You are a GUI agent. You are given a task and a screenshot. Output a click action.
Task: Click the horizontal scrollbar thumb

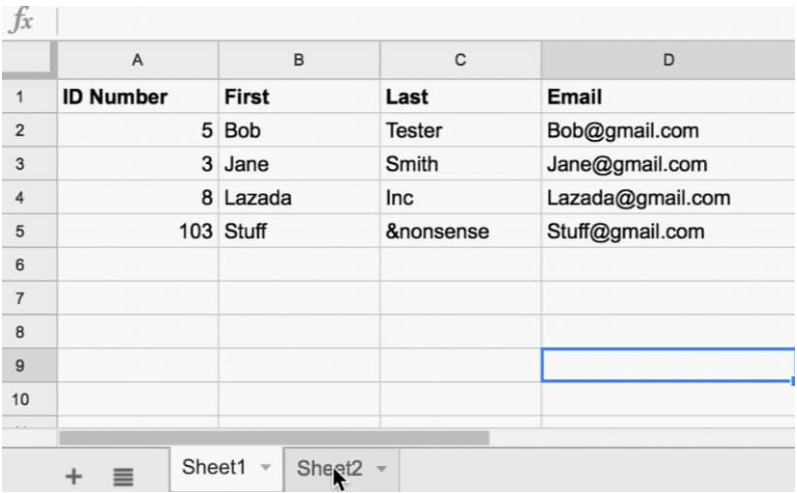click(x=274, y=438)
